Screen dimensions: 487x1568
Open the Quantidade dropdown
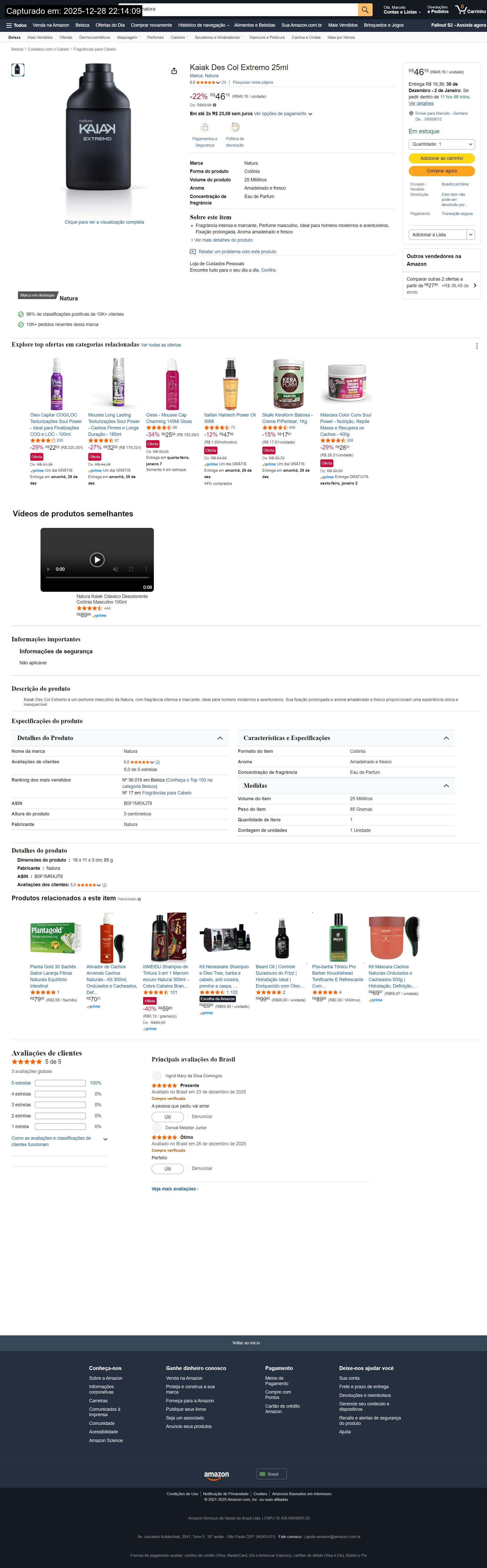[x=441, y=144]
